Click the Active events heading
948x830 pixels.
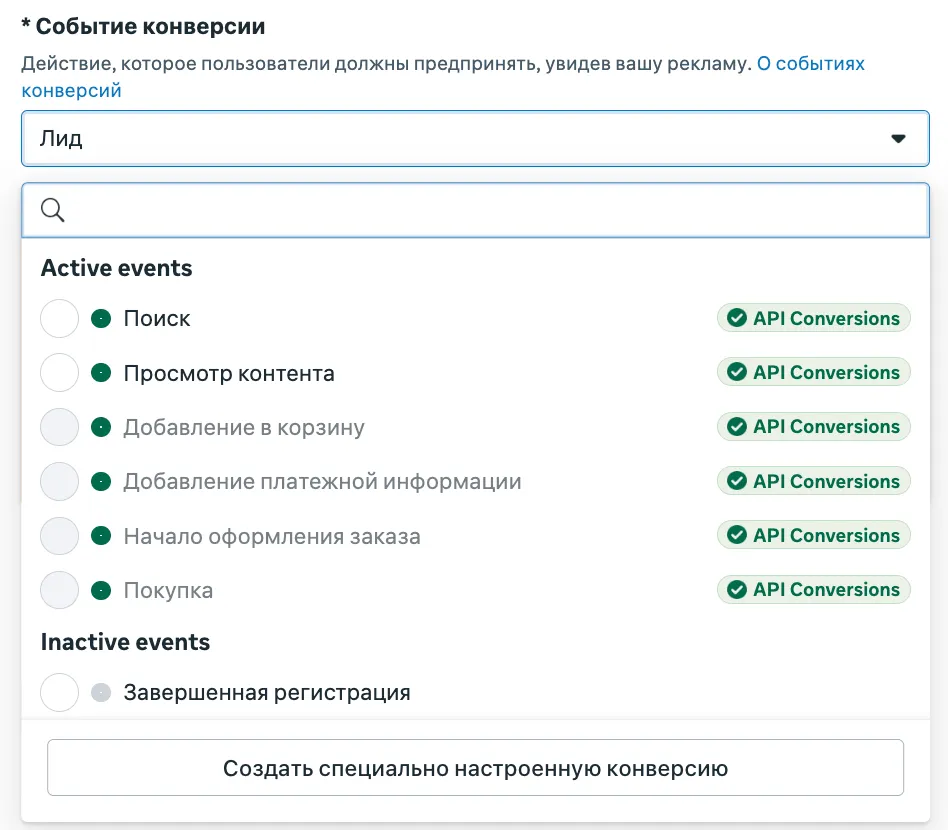(116, 268)
